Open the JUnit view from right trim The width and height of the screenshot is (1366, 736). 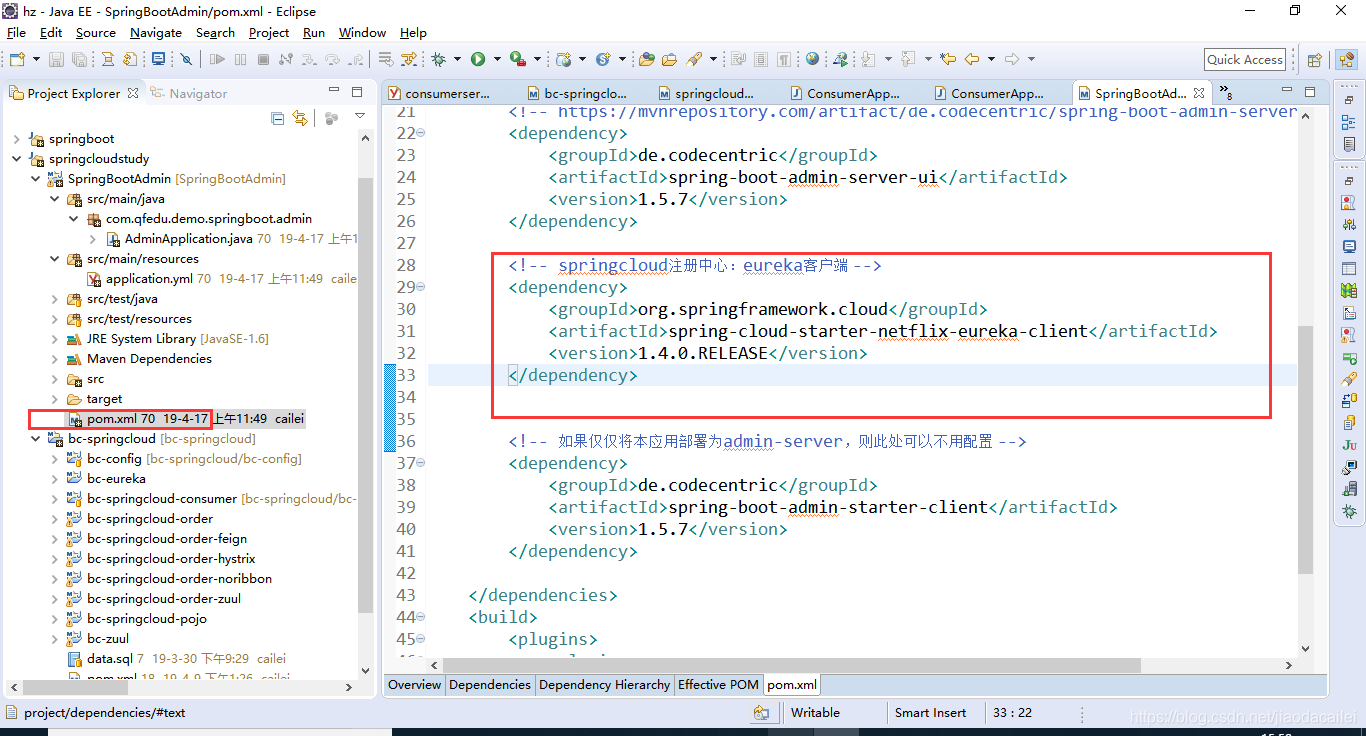pyautogui.click(x=1350, y=444)
